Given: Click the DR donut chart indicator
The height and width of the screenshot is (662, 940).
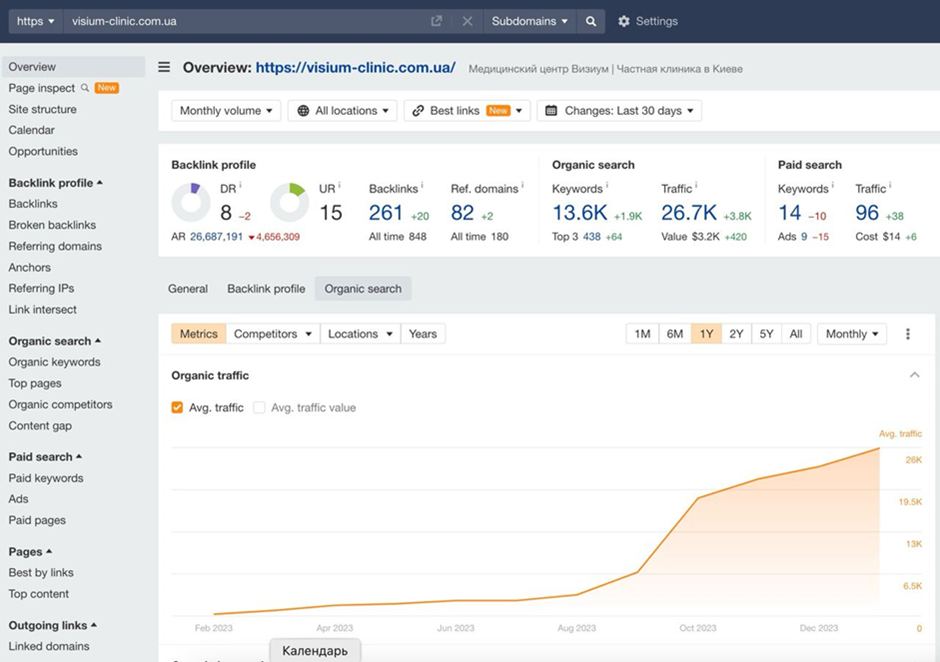Looking at the screenshot, I should (191, 202).
